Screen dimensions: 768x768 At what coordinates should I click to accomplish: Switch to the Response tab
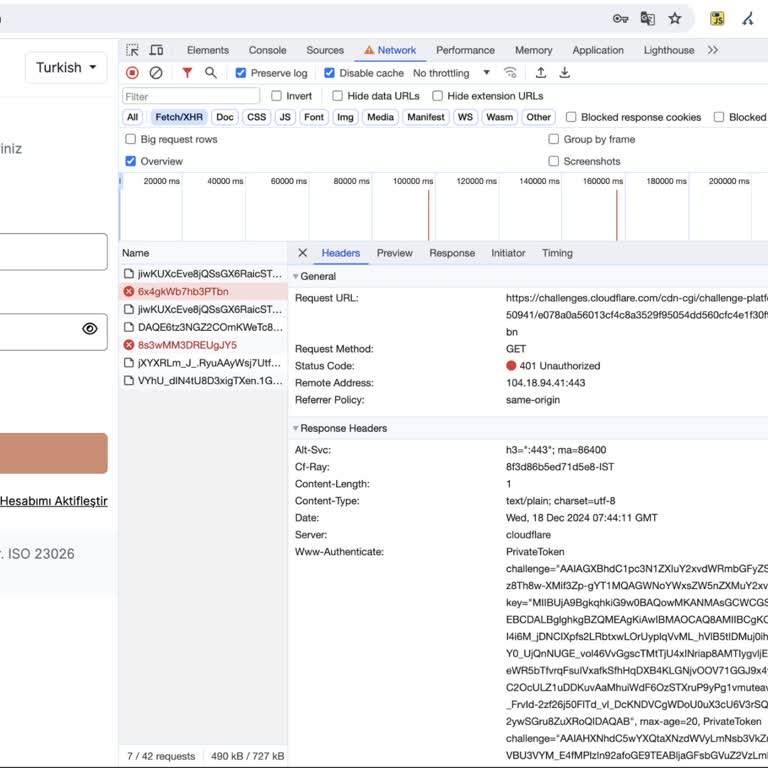(452, 253)
